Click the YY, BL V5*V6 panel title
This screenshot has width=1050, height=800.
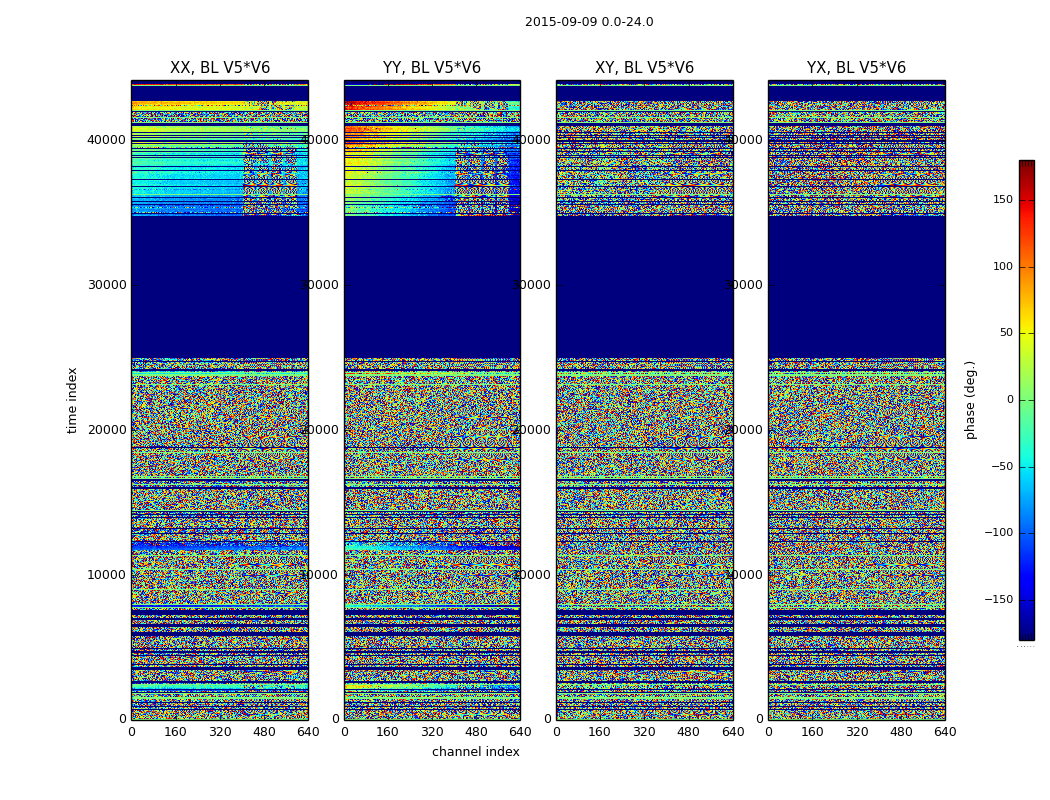pos(432,68)
